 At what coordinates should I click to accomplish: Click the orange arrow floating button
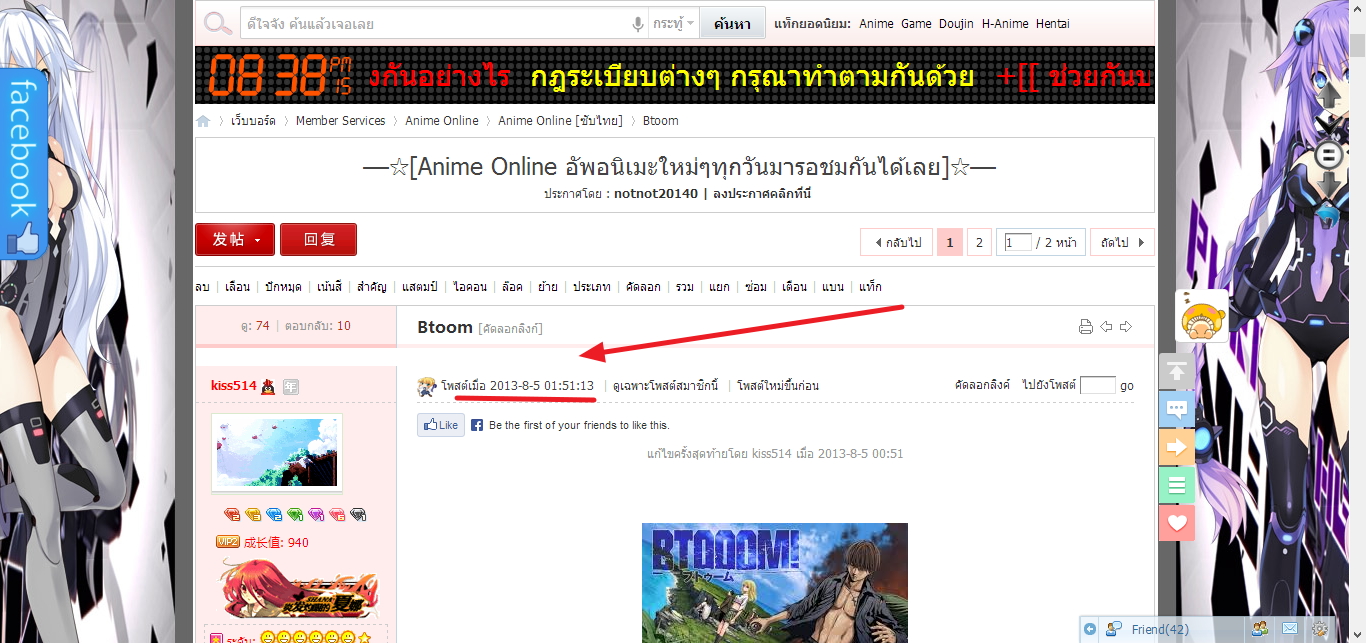tap(1177, 447)
